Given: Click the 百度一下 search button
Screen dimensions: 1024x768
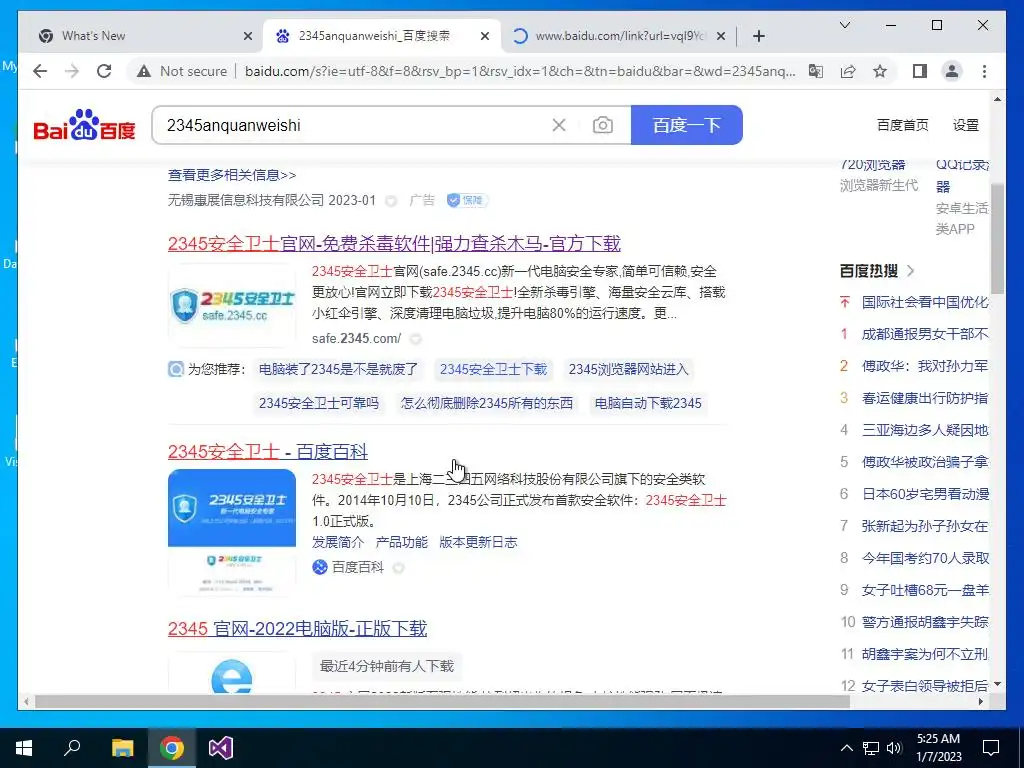Looking at the screenshot, I should (x=686, y=125).
